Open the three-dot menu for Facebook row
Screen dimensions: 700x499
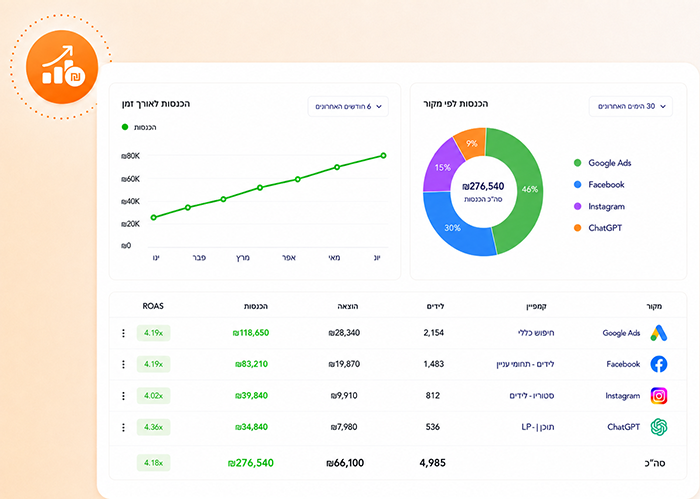click(123, 364)
